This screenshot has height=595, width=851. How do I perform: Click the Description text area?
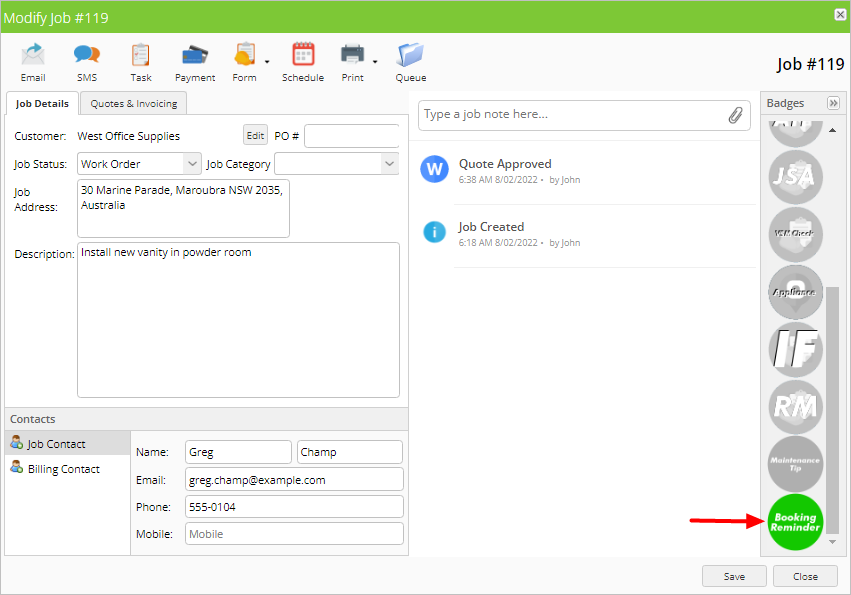(239, 320)
